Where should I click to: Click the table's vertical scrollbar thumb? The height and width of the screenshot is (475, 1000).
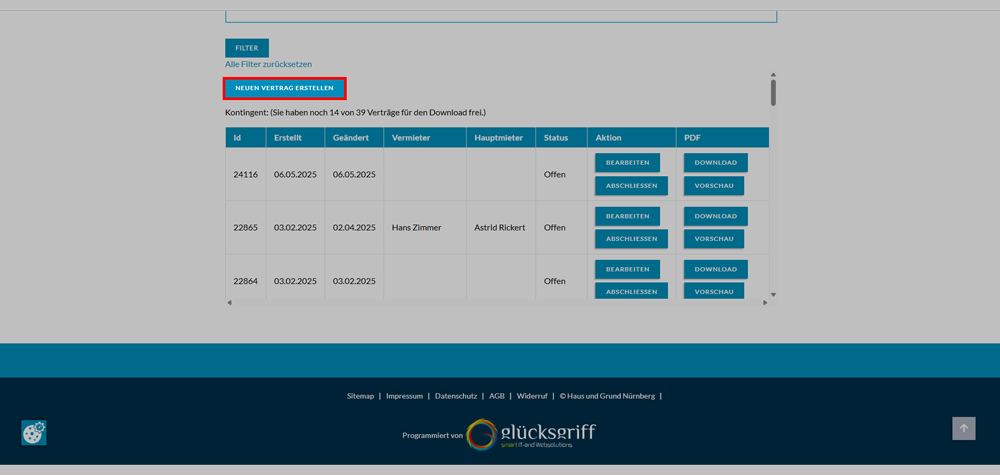coord(773,92)
